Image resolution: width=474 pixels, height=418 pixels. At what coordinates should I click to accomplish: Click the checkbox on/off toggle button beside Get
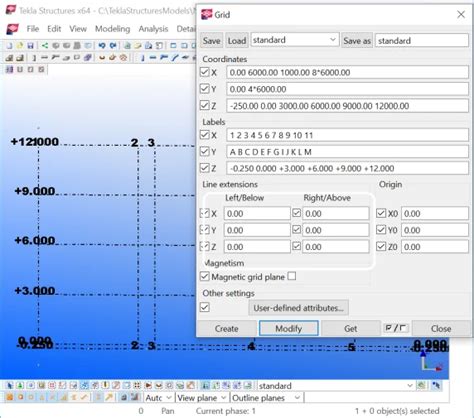coord(396,328)
